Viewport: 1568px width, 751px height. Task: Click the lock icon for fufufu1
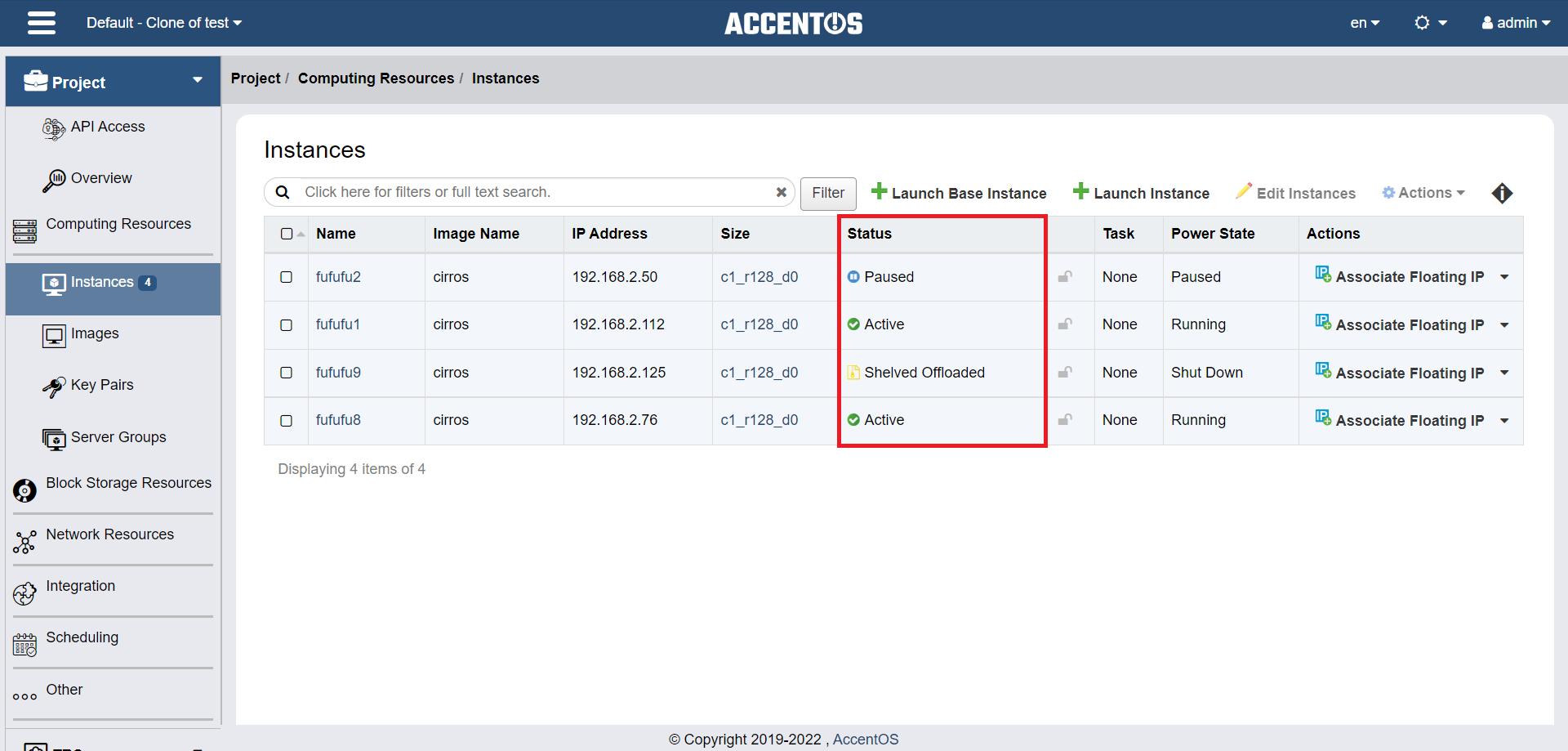1065,324
